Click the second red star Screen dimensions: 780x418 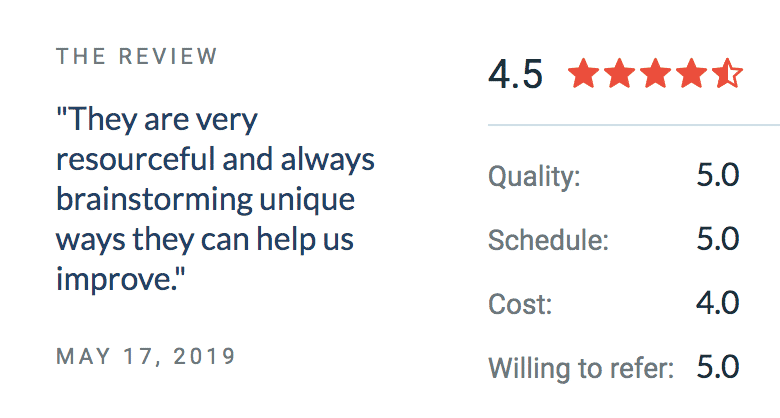coord(619,74)
